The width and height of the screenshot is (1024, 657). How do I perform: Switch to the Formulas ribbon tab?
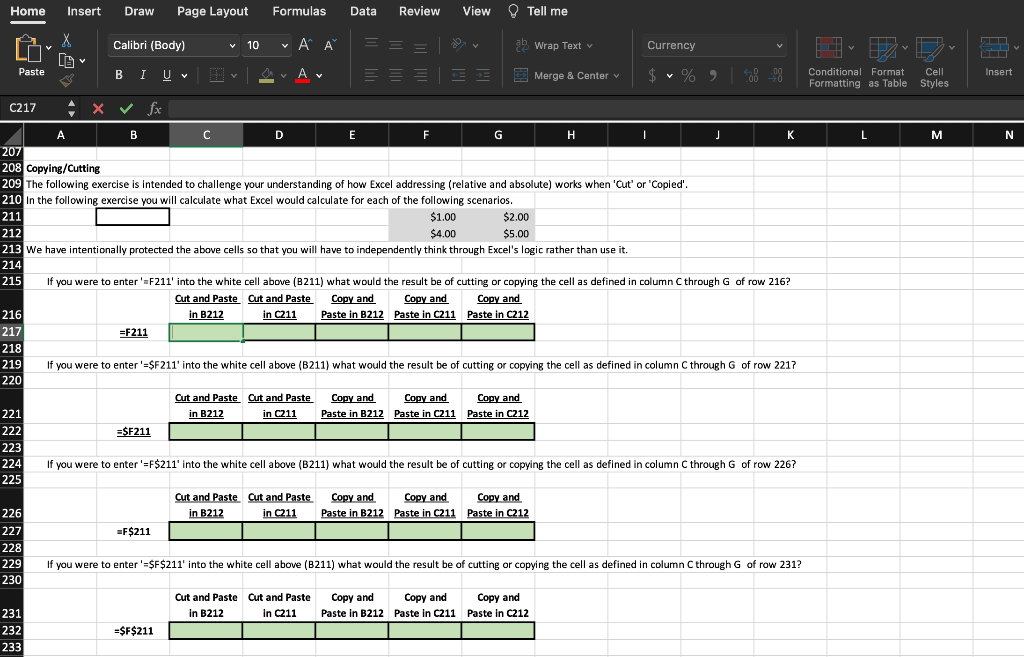tap(299, 12)
